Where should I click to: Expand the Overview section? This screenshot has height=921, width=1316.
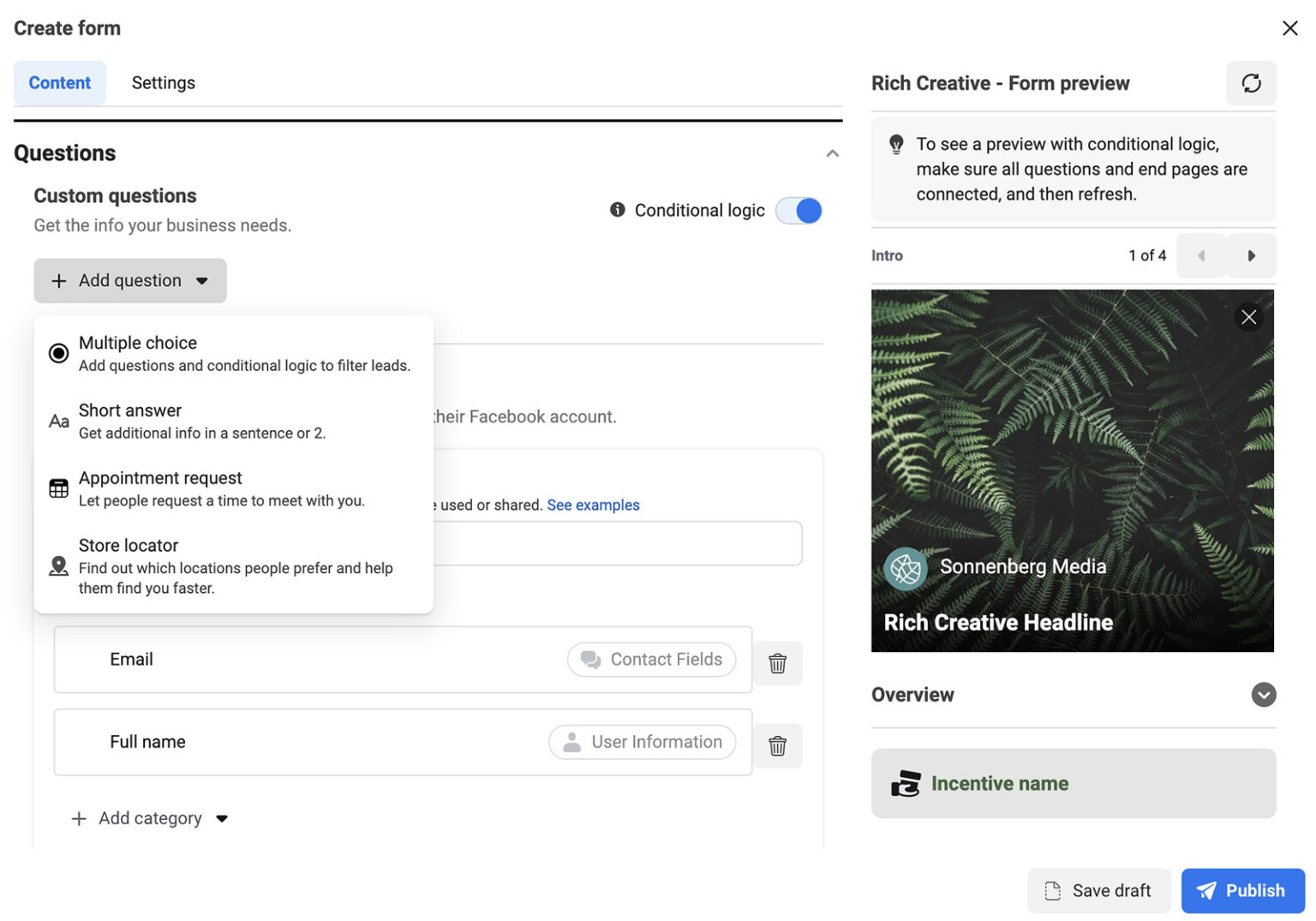coord(1263,695)
